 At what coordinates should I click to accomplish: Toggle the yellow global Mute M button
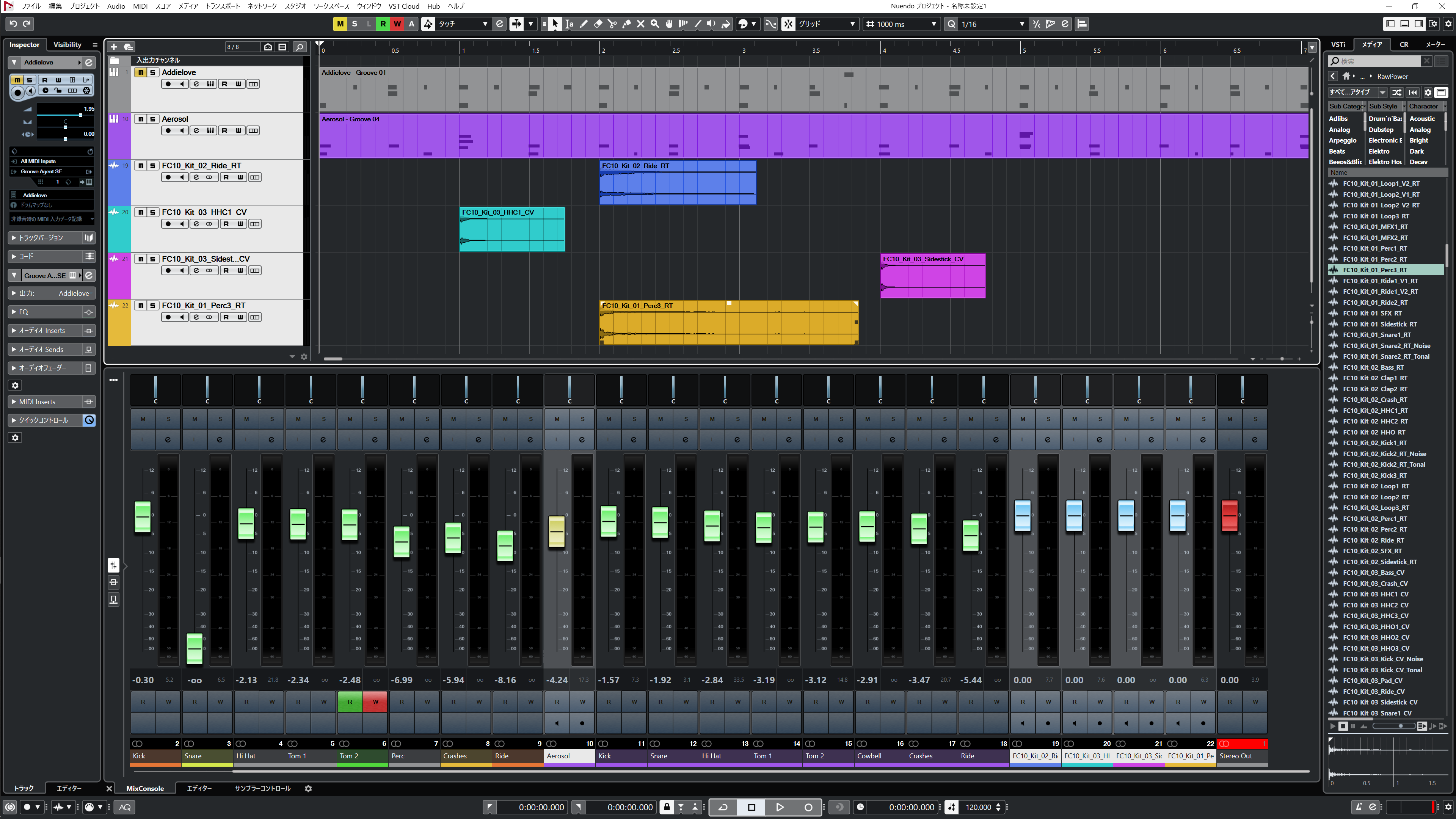click(340, 24)
